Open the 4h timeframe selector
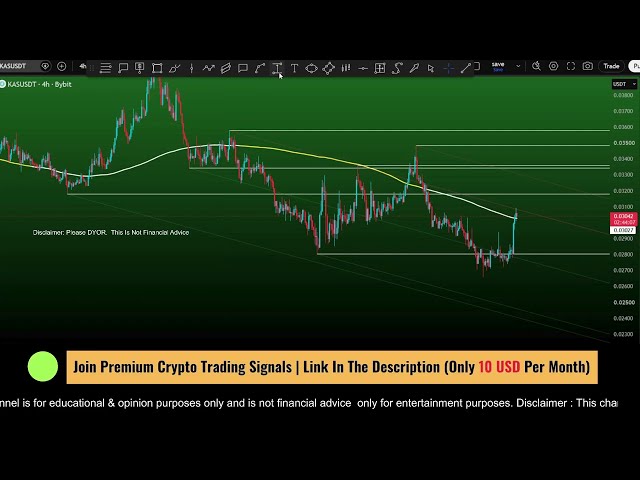 [83, 66]
